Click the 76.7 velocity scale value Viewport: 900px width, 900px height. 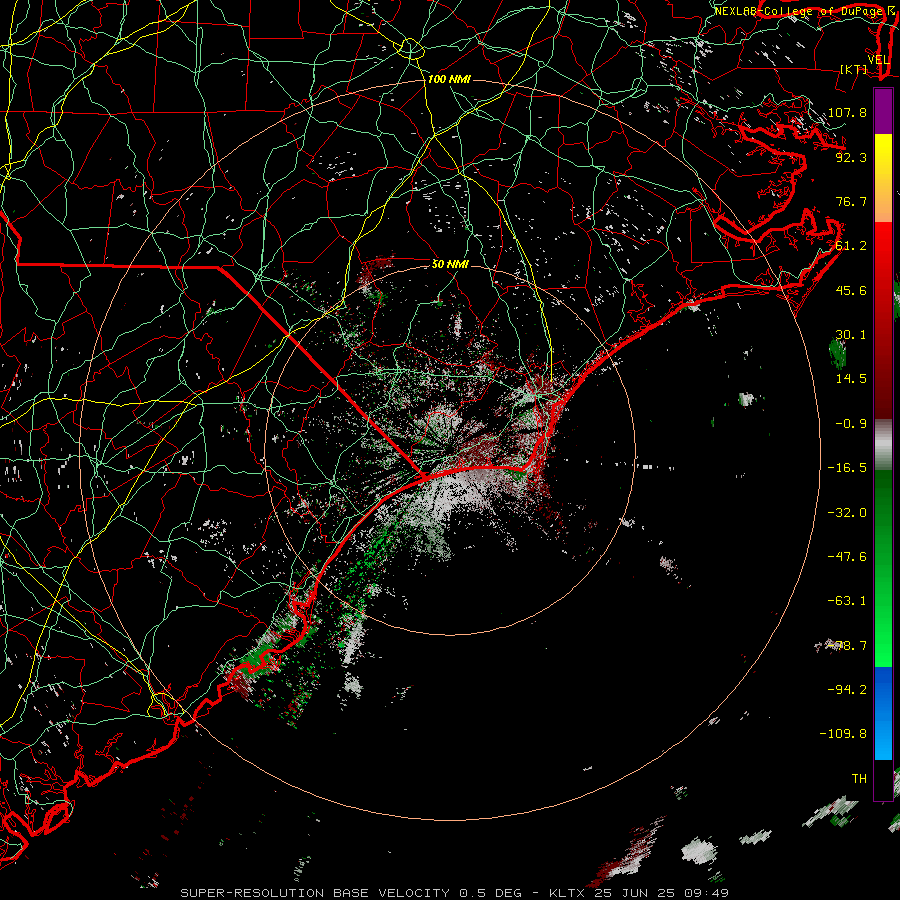[x=851, y=201]
